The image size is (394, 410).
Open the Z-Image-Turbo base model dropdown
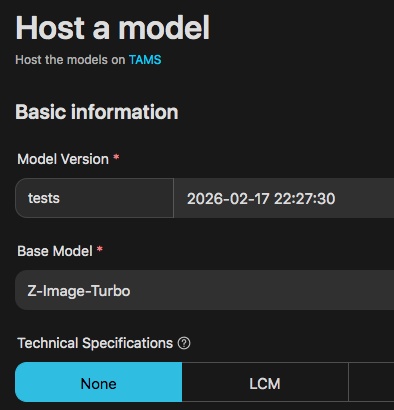point(205,290)
